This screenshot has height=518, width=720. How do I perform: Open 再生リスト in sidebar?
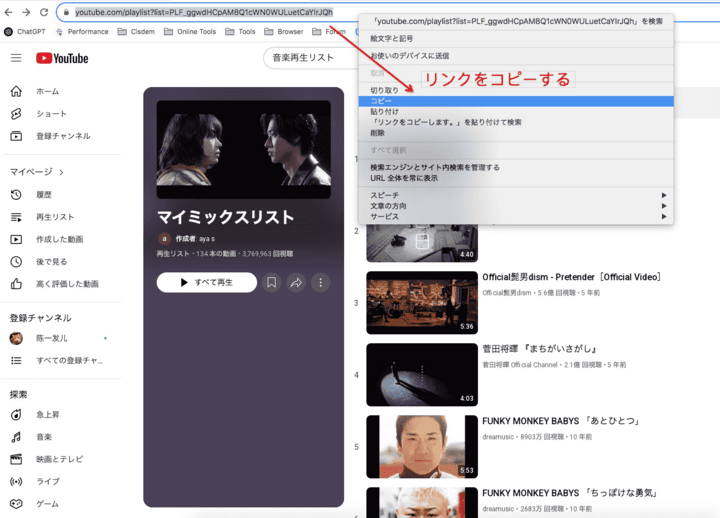coord(42,217)
